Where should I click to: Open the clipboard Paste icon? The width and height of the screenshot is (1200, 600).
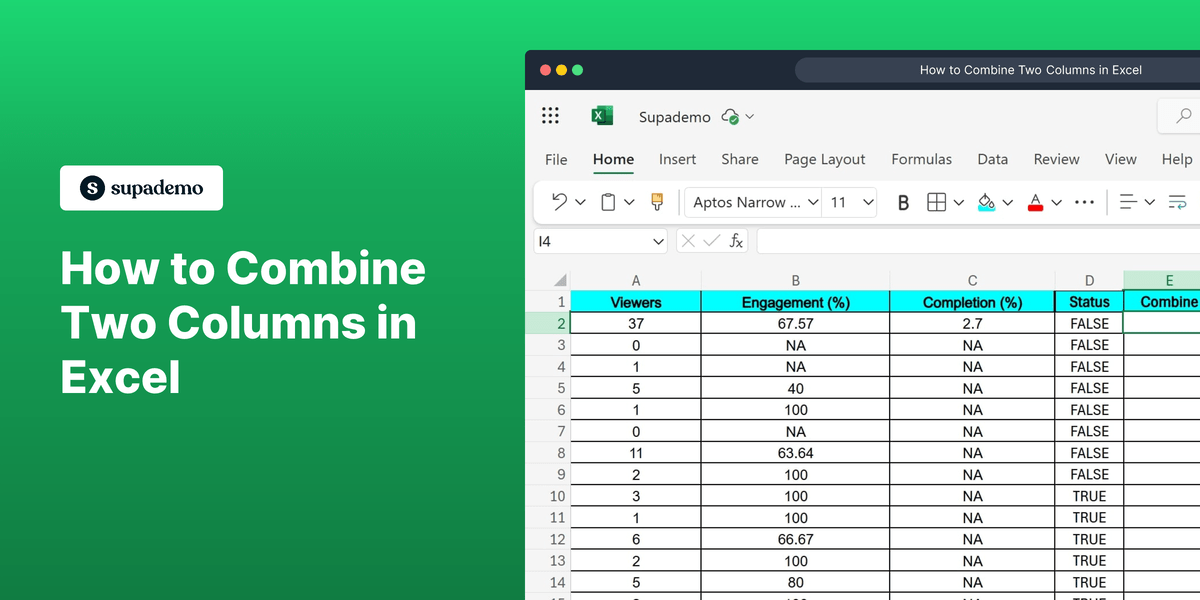point(607,201)
